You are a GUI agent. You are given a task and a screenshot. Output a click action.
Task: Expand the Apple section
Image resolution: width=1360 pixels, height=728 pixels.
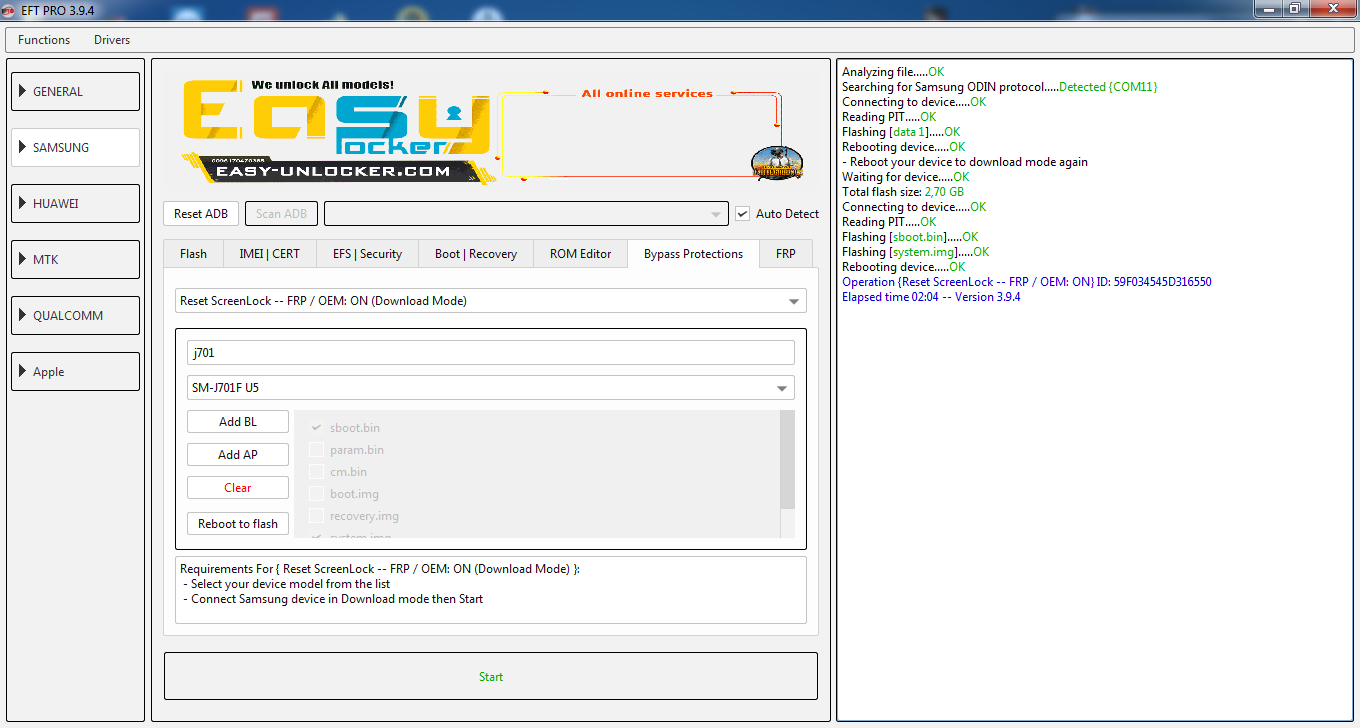point(75,371)
